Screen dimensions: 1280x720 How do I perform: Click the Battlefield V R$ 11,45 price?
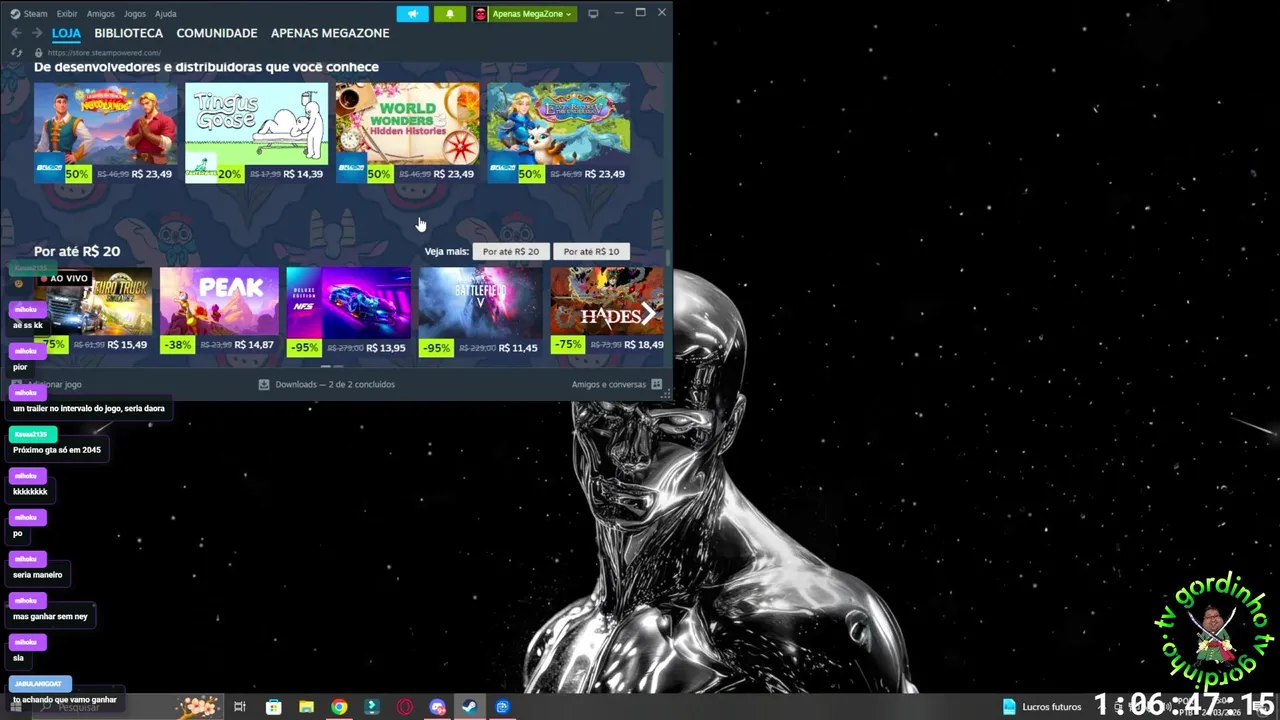tap(518, 348)
